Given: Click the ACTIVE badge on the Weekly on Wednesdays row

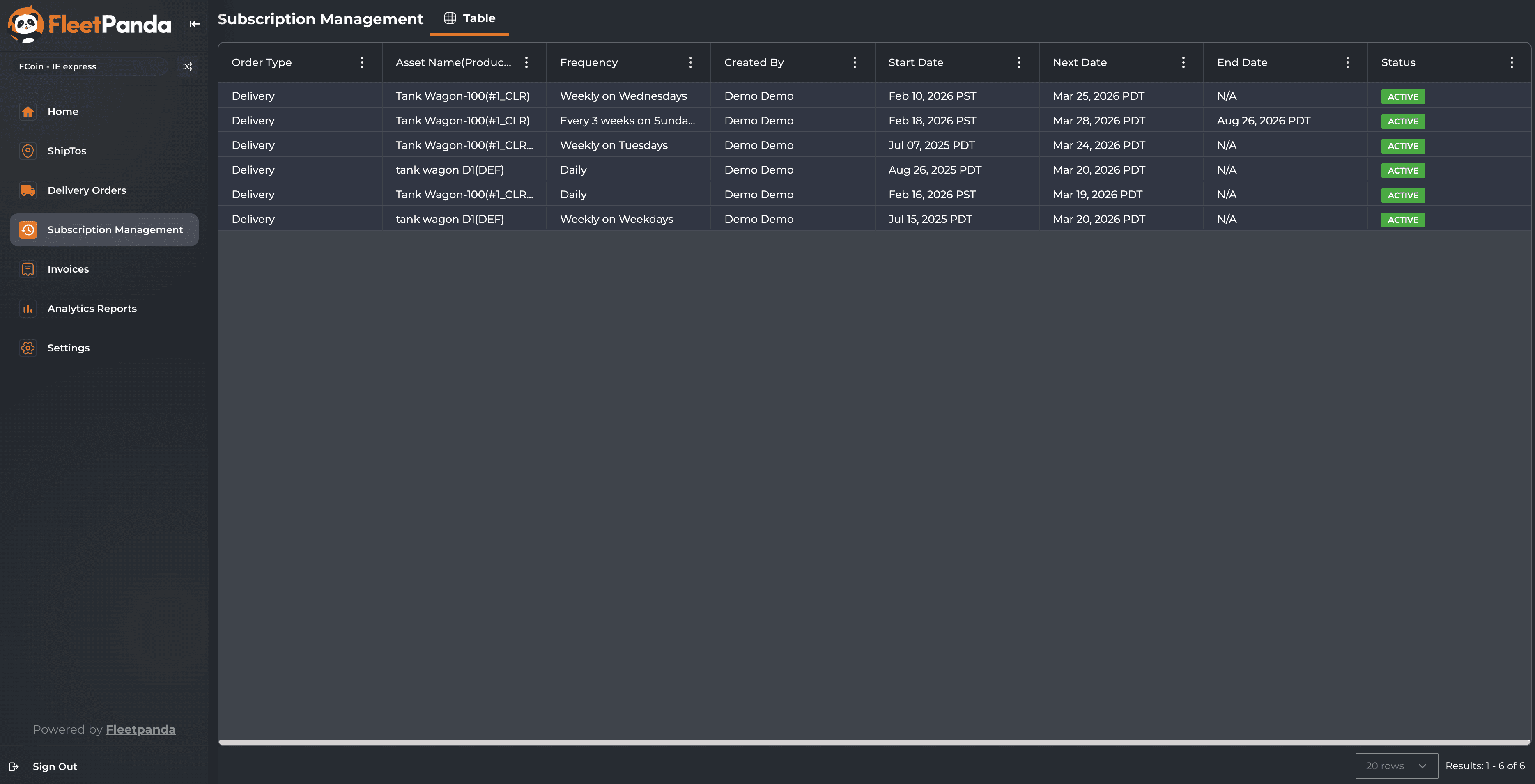Looking at the screenshot, I should click(1403, 96).
